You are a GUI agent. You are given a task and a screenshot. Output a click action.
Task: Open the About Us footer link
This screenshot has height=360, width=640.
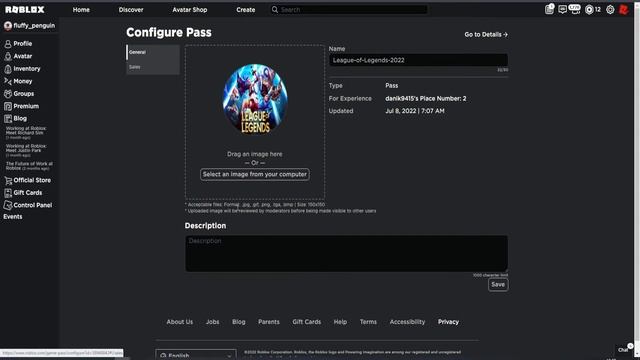coord(180,322)
